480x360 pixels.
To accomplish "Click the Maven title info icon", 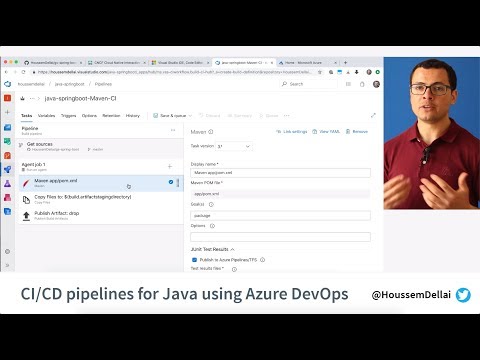I will click(x=211, y=132).
